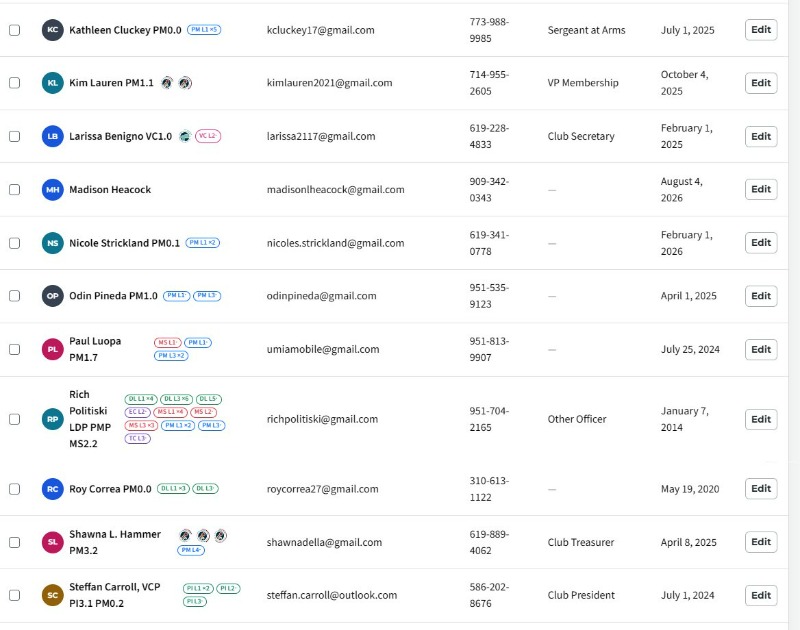This screenshot has height=630, width=800.
Task: Click Nicole Strickland's PM L1 ×2 badge
Action: 203,243
